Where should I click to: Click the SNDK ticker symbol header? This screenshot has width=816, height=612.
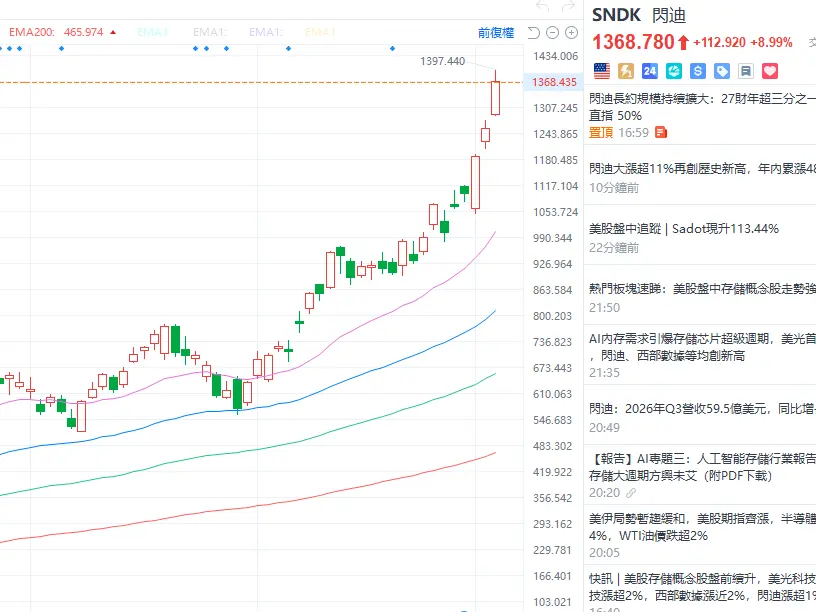[616, 15]
